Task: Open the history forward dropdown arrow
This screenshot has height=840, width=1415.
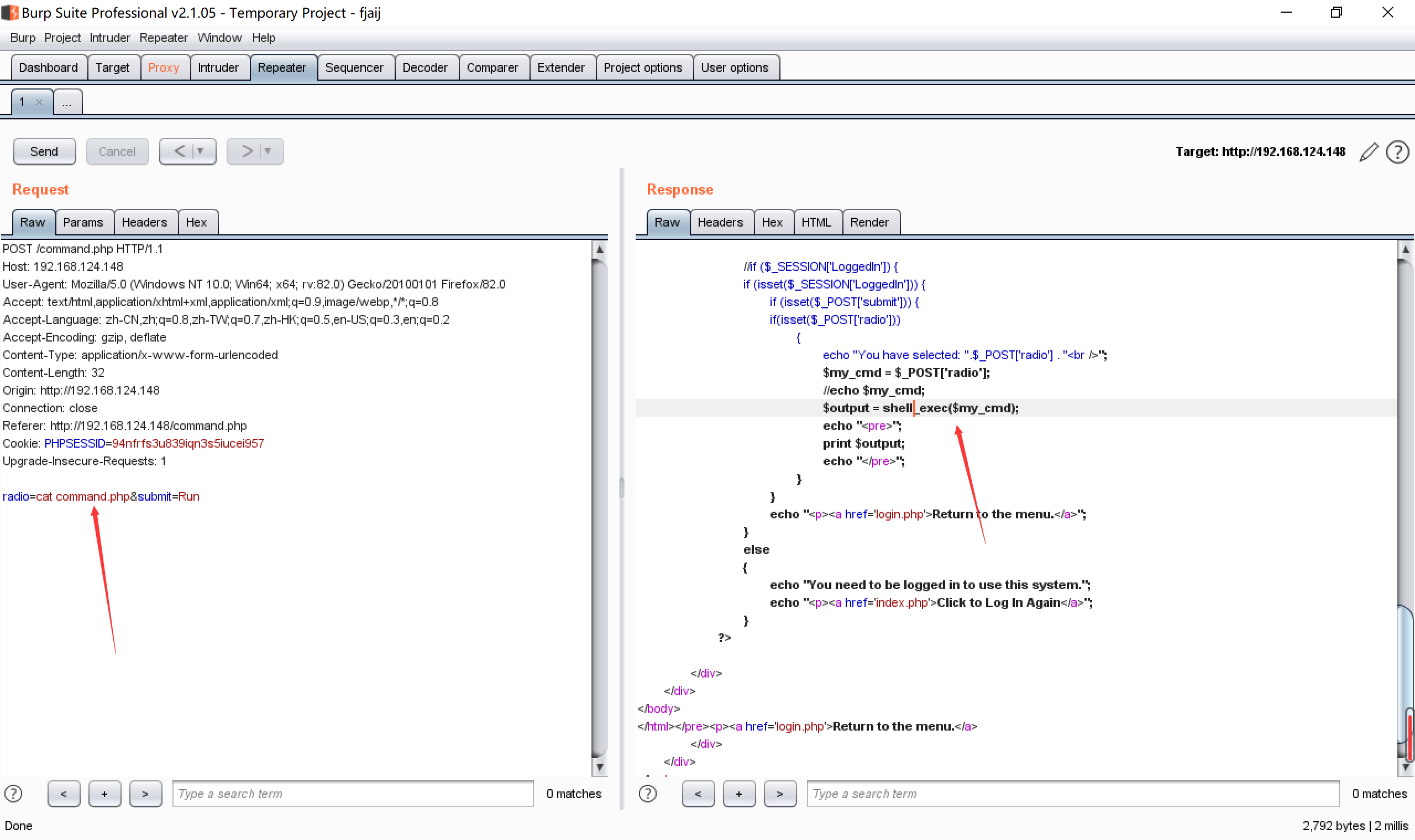Action: (268, 151)
